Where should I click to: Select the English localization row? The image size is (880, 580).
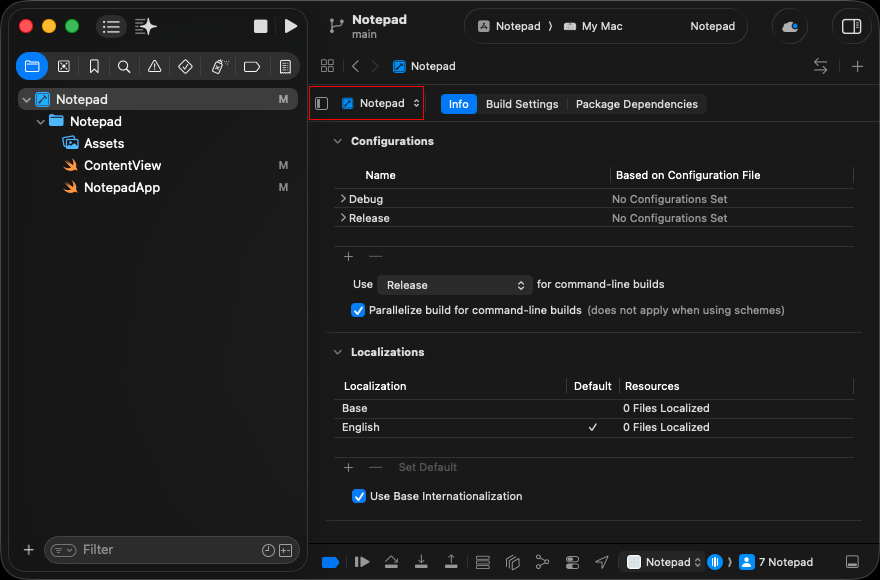[361, 427]
